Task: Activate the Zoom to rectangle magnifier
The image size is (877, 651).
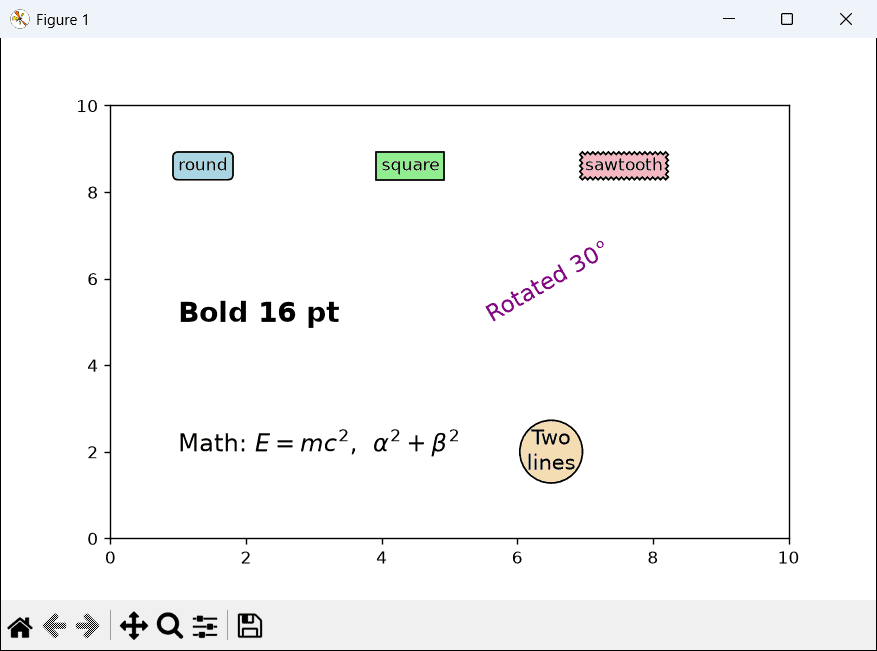Action: click(x=169, y=626)
